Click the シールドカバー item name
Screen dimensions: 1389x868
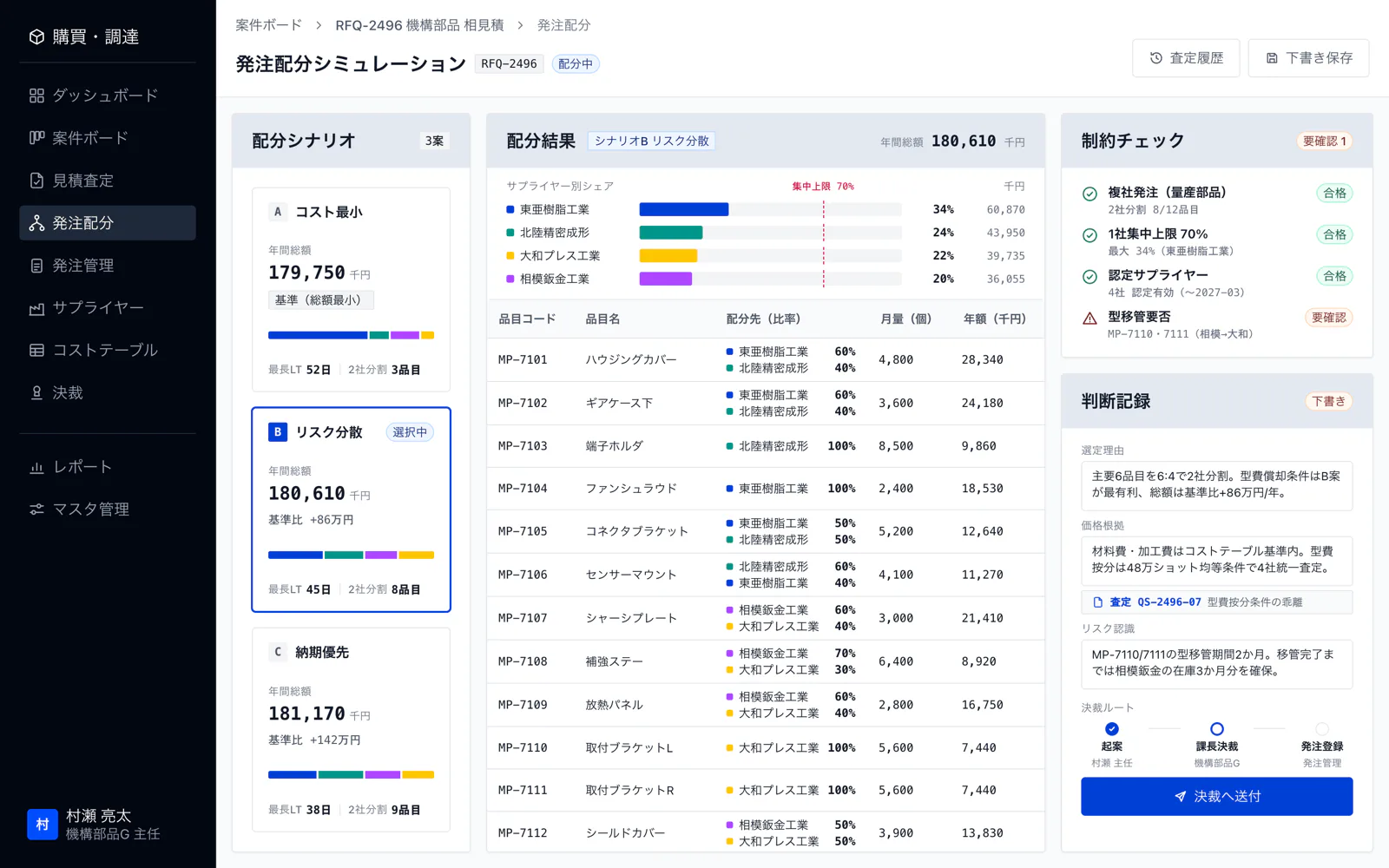pyautogui.click(x=625, y=833)
